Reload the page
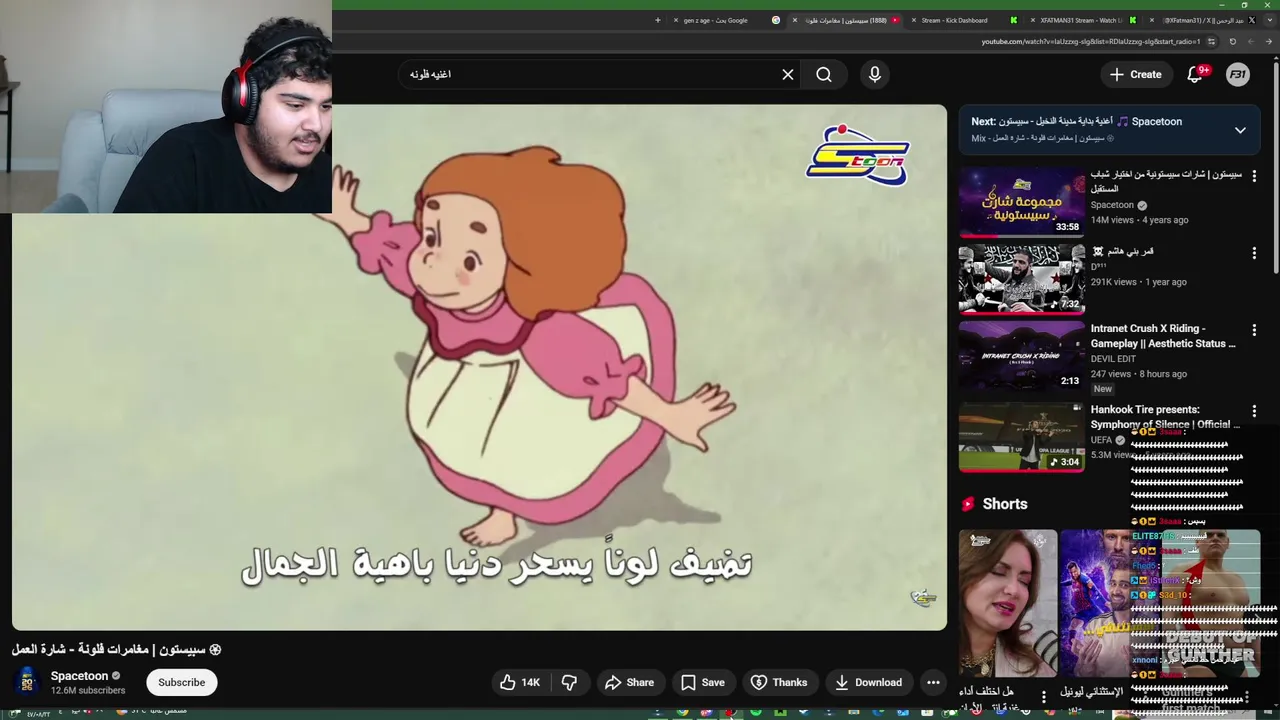Image resolution: width=1280 pixels, height=720 pixels. click(x=1233, y=42)
